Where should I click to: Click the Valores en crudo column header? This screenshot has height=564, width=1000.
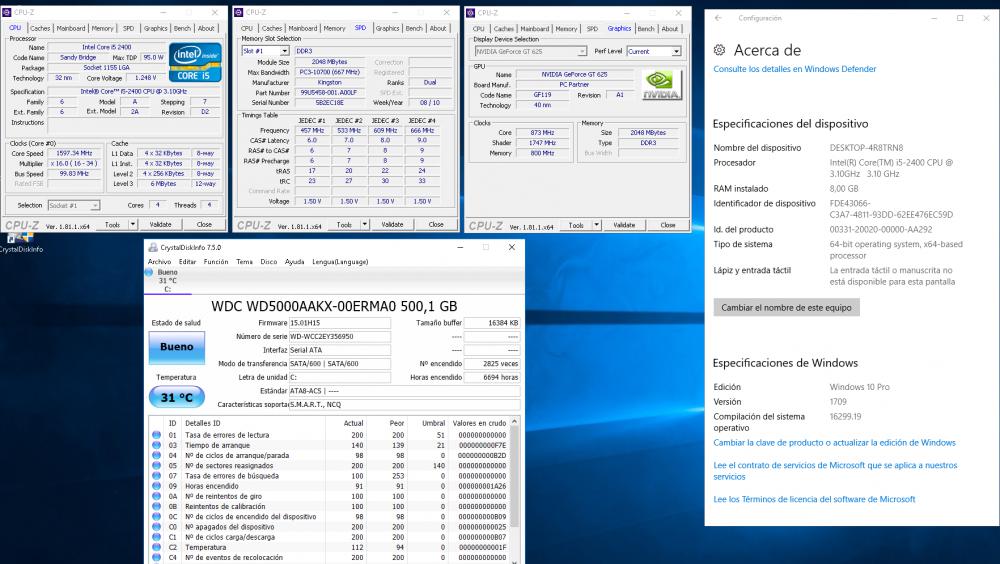480,423
